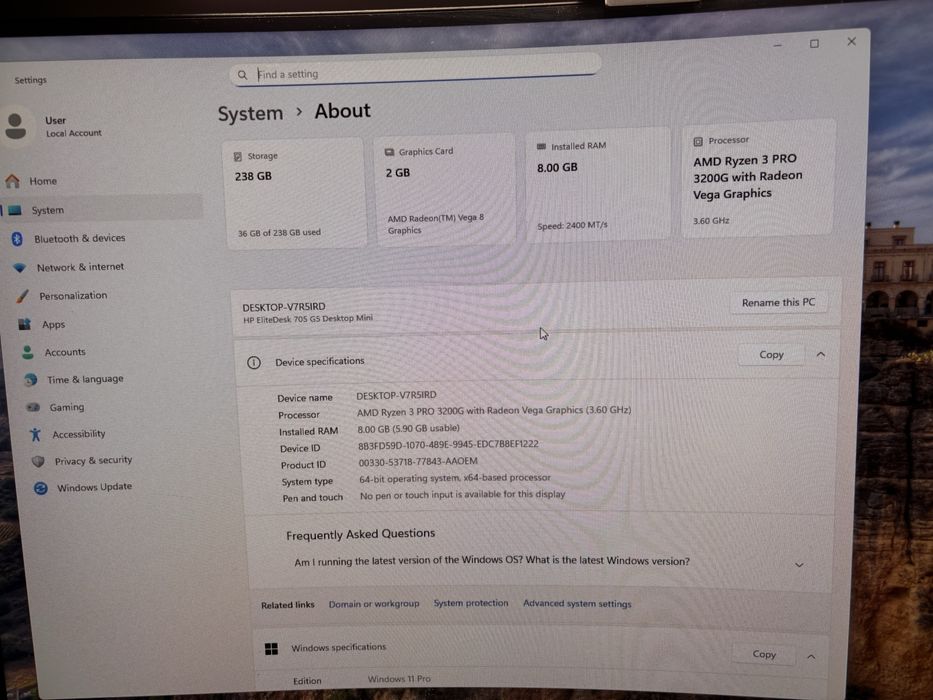Collapse the Windows specifications section
This screenshot has height=700, width=933.
tap(811, 656)
